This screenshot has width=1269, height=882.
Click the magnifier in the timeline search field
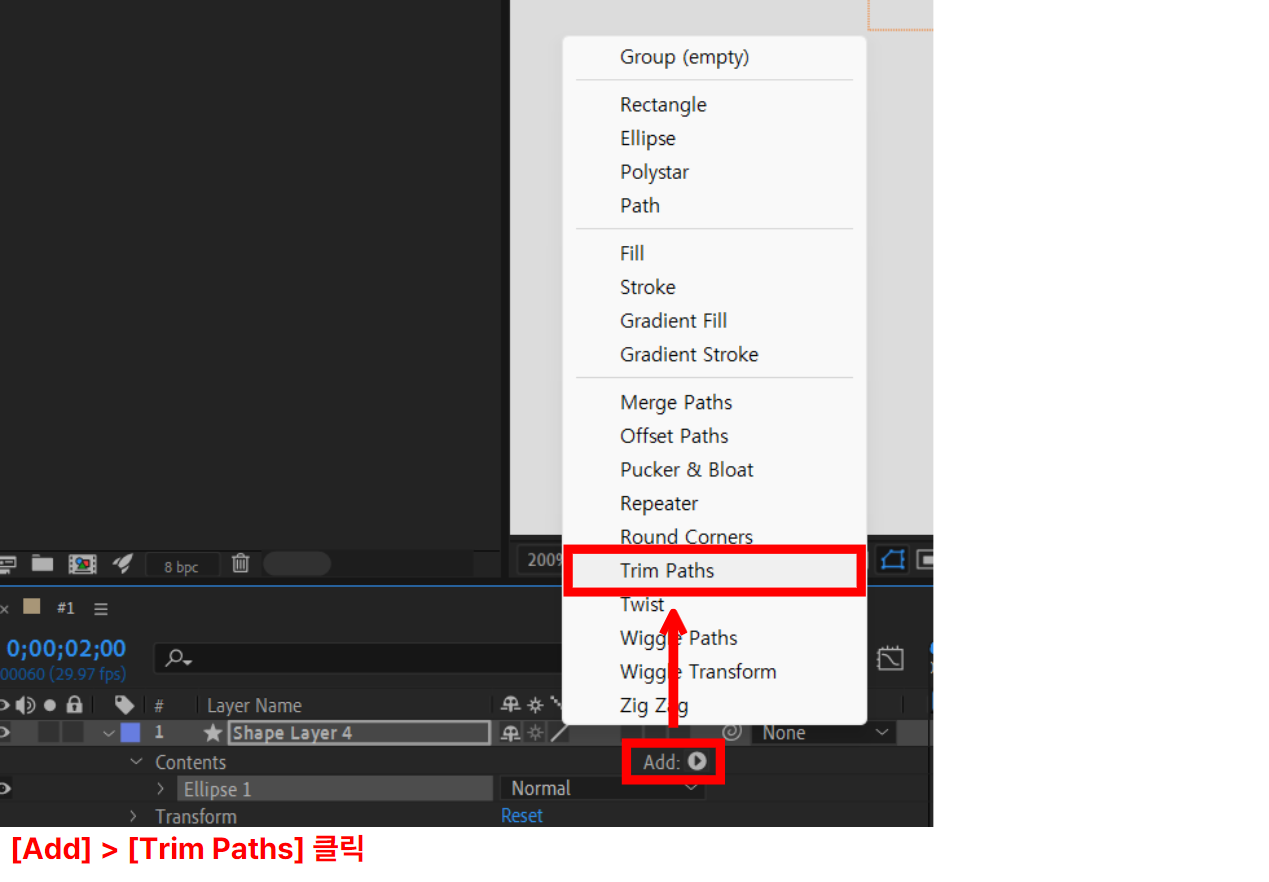click(174, 658)
